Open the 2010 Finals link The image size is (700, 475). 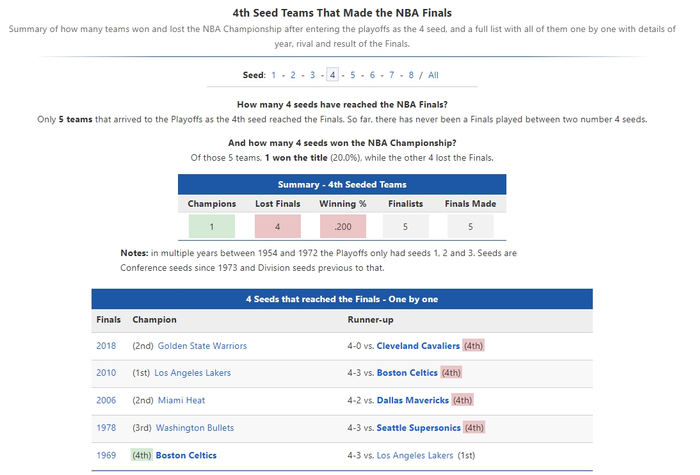coord(106,373)
